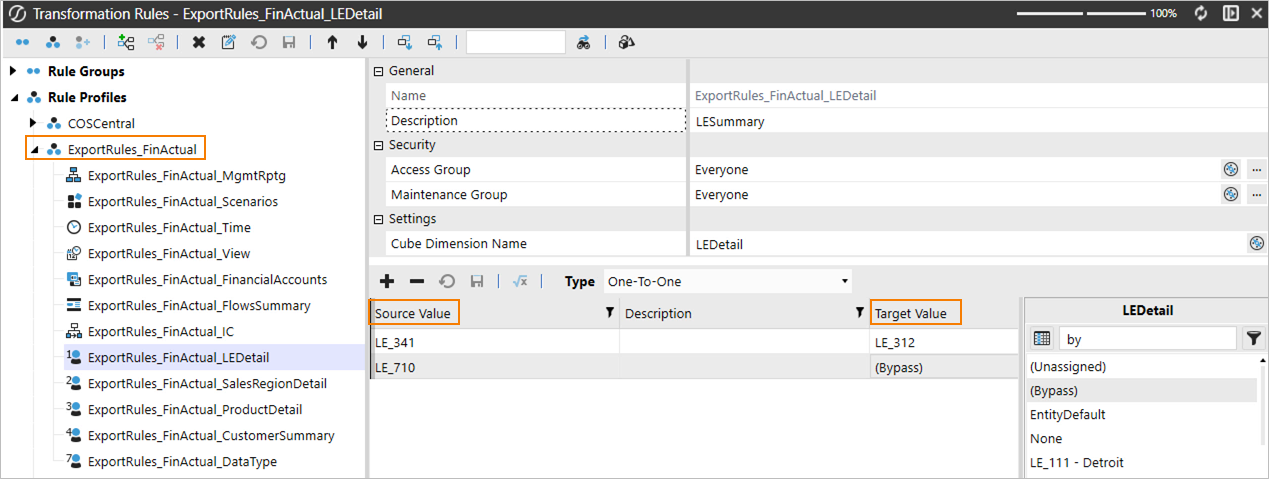The image size is (1269, 479).
Task: Click the LEDetail search field containing 'by'
Action: 1147,339
